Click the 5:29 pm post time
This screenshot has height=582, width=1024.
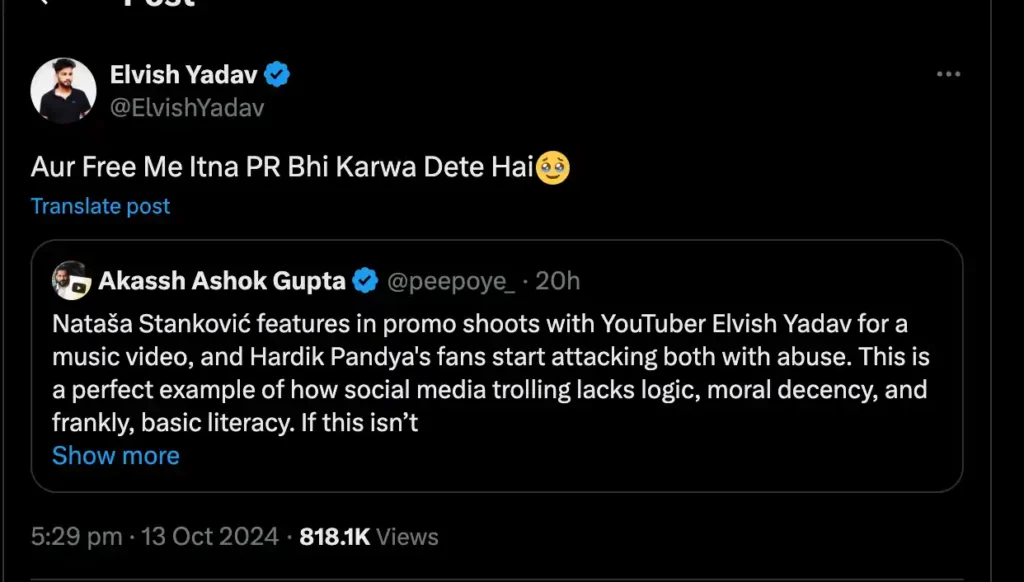point(76,537)
